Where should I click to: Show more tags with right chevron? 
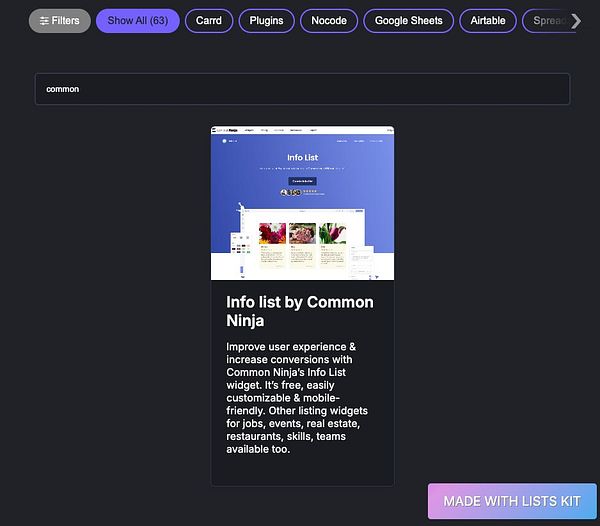pyautogui.click(x=576, y=21)
